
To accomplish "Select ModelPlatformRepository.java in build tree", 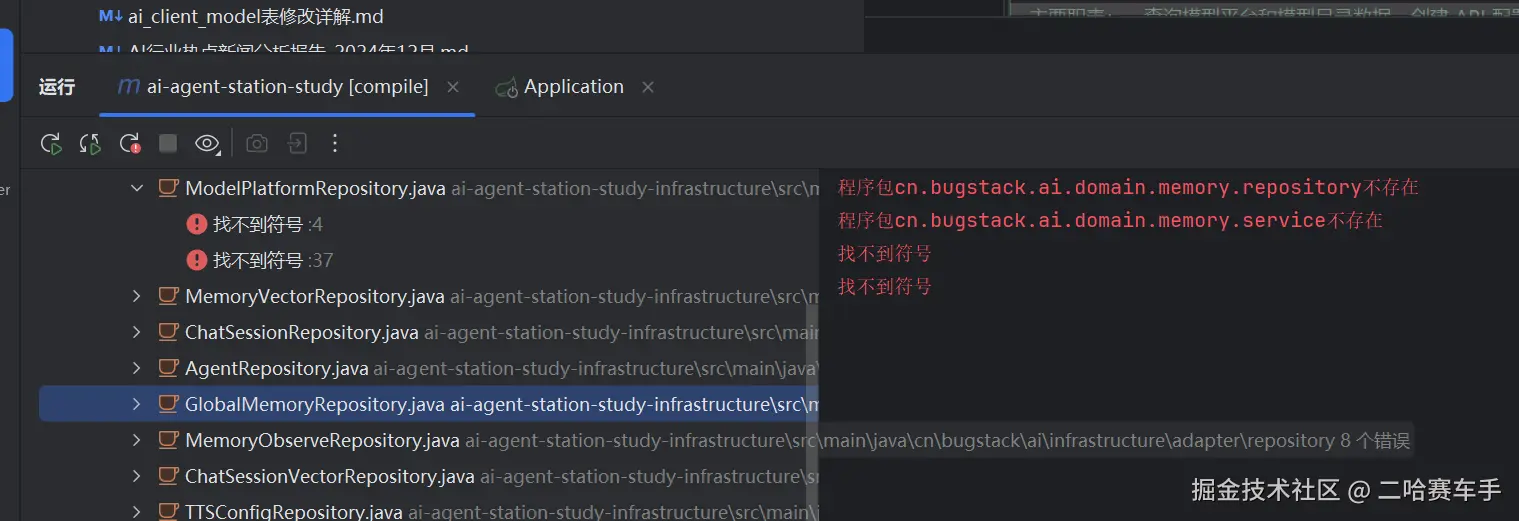I will 428,188.
